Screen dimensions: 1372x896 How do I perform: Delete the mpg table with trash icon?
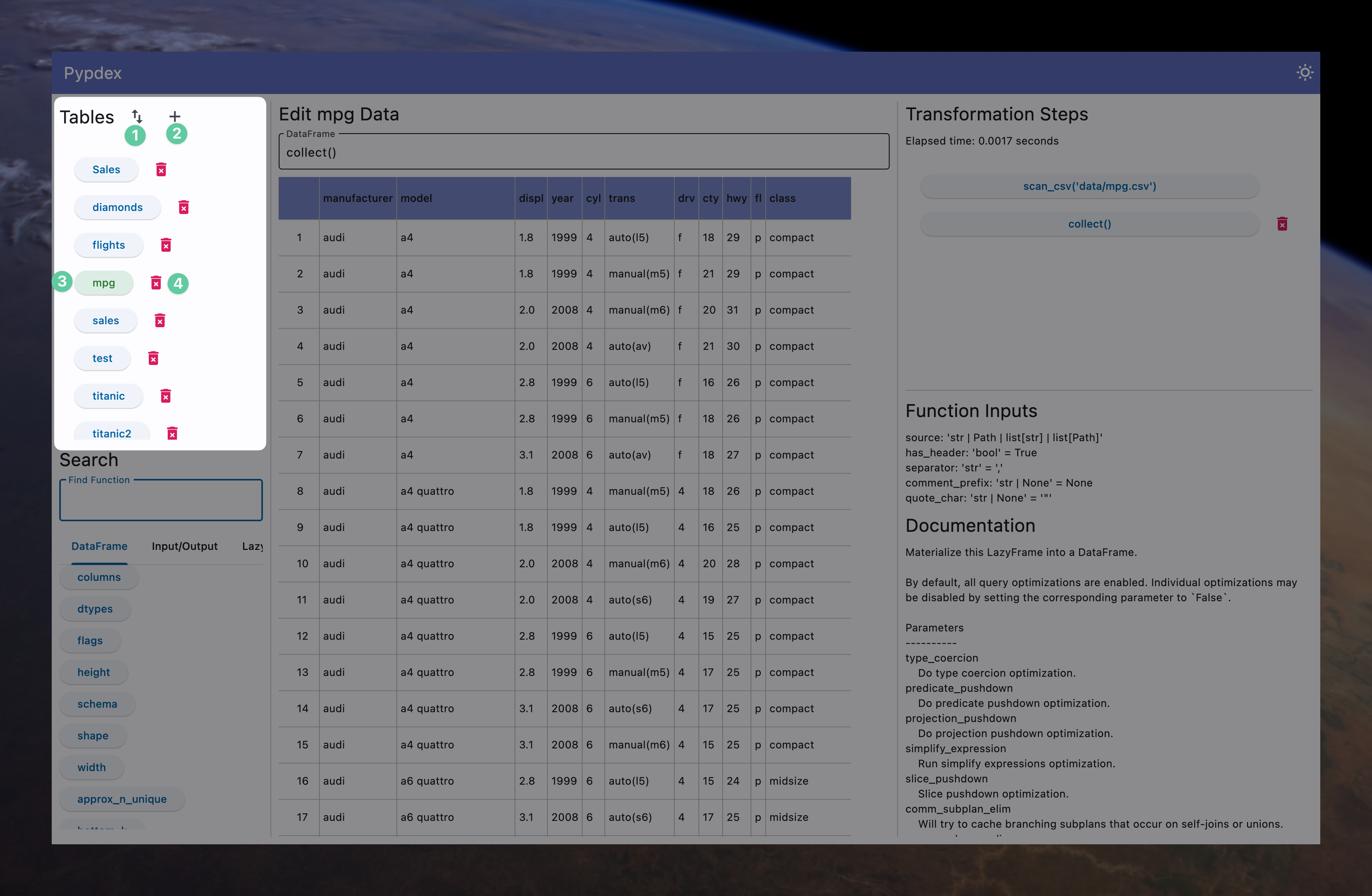point(156,282)
